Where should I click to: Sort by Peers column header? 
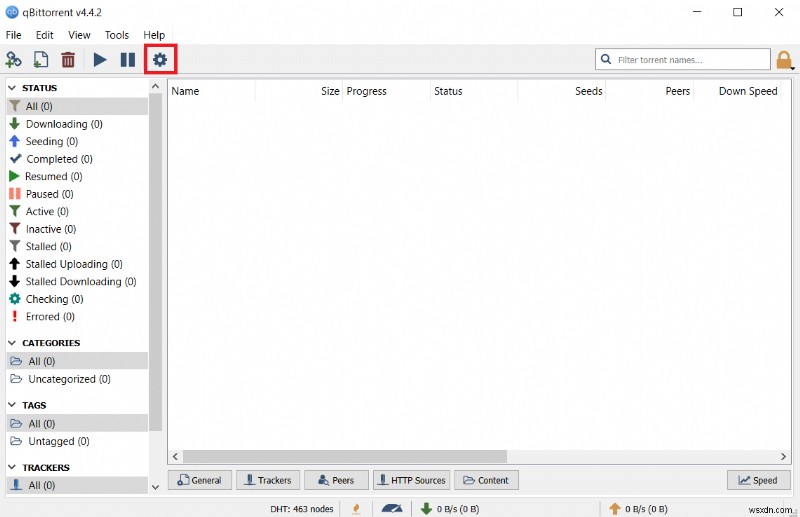[649, 91]
